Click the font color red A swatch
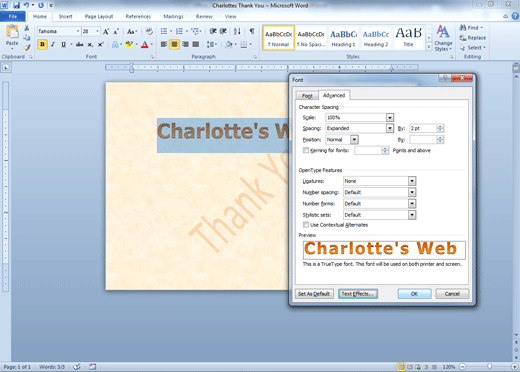 (x=145, y=44)
